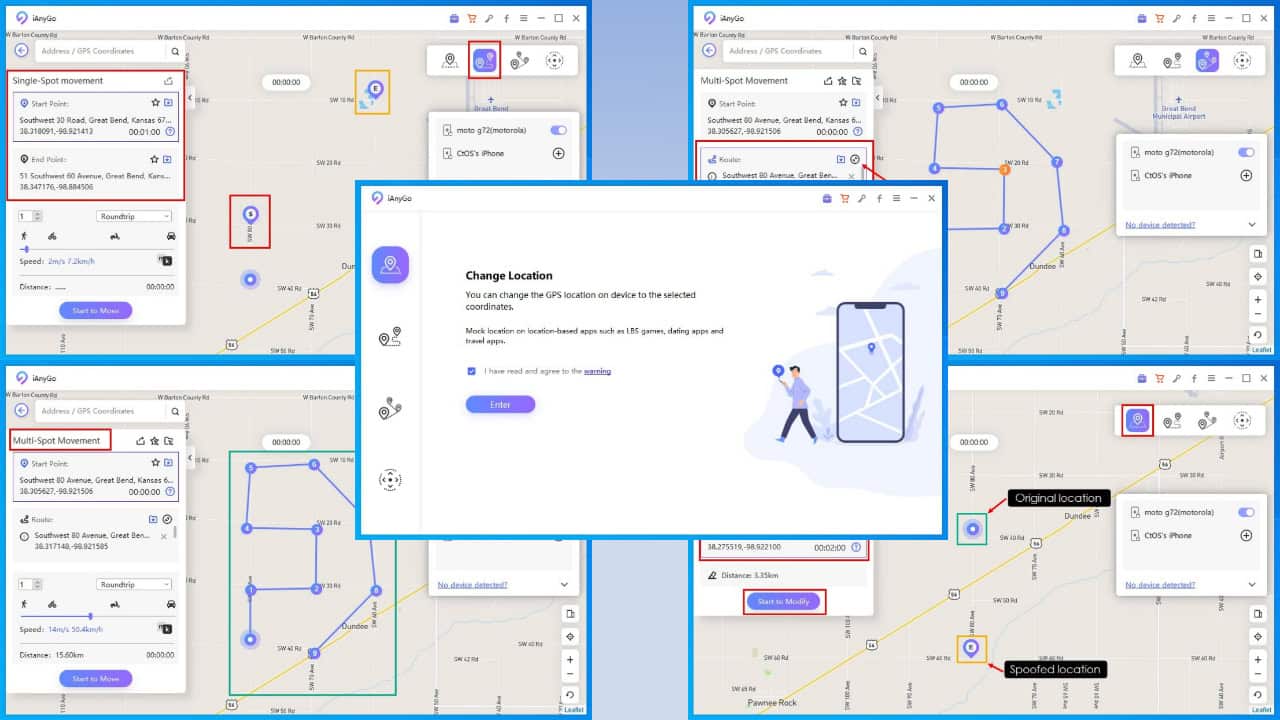Click cooldown help icon in Single-Spot Start Point box

tap(170, 131)
